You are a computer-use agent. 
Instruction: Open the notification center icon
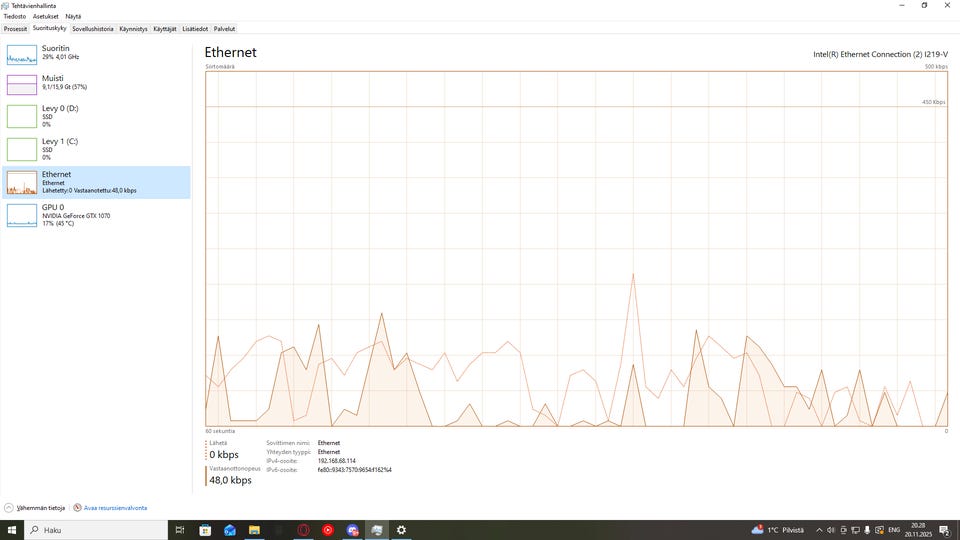(945, 530)
